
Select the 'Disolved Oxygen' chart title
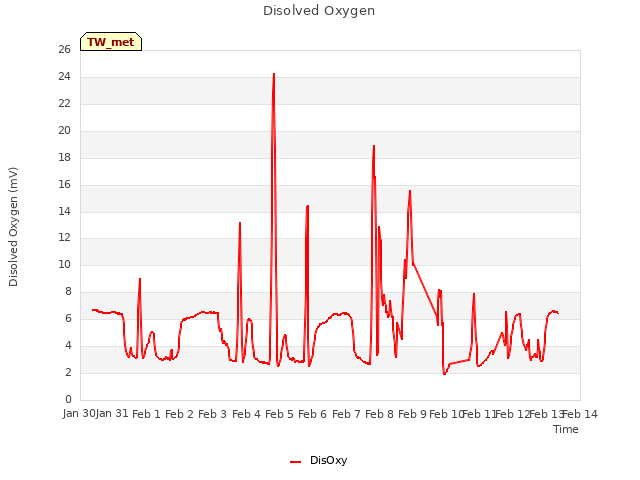pos(319,11)
